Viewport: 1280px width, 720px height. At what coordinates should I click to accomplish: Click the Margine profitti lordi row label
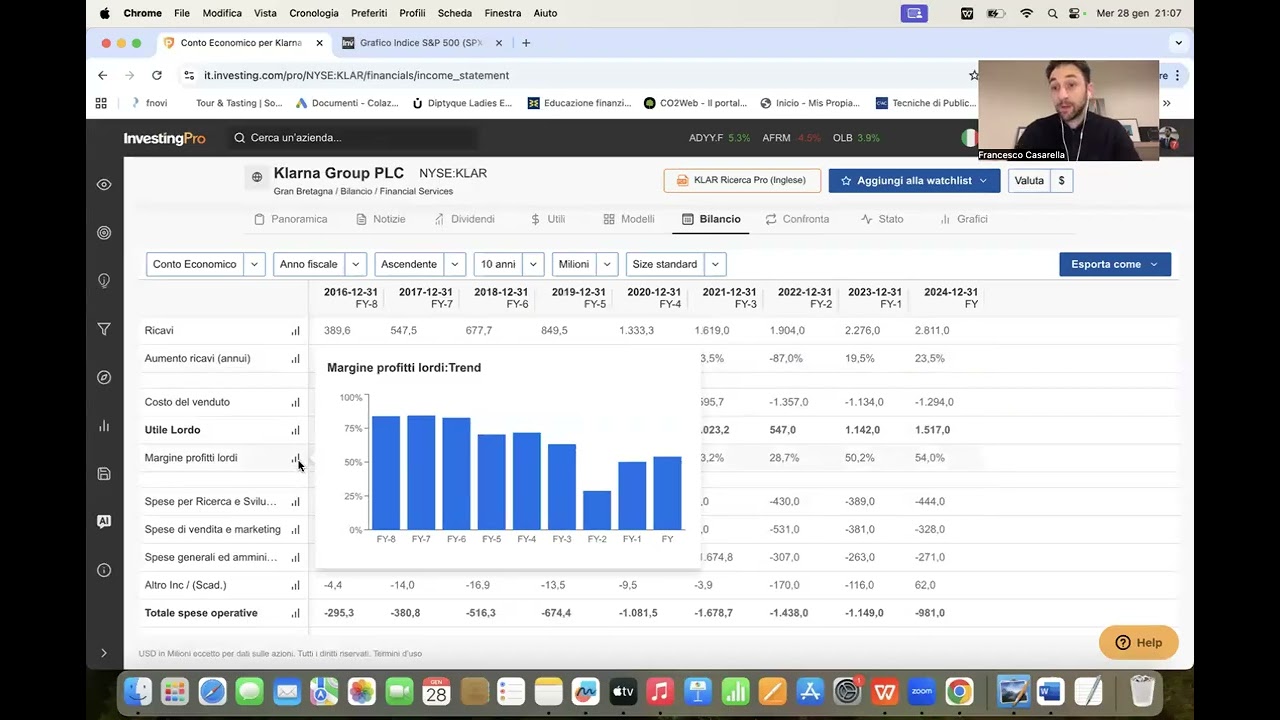(191, 458)
